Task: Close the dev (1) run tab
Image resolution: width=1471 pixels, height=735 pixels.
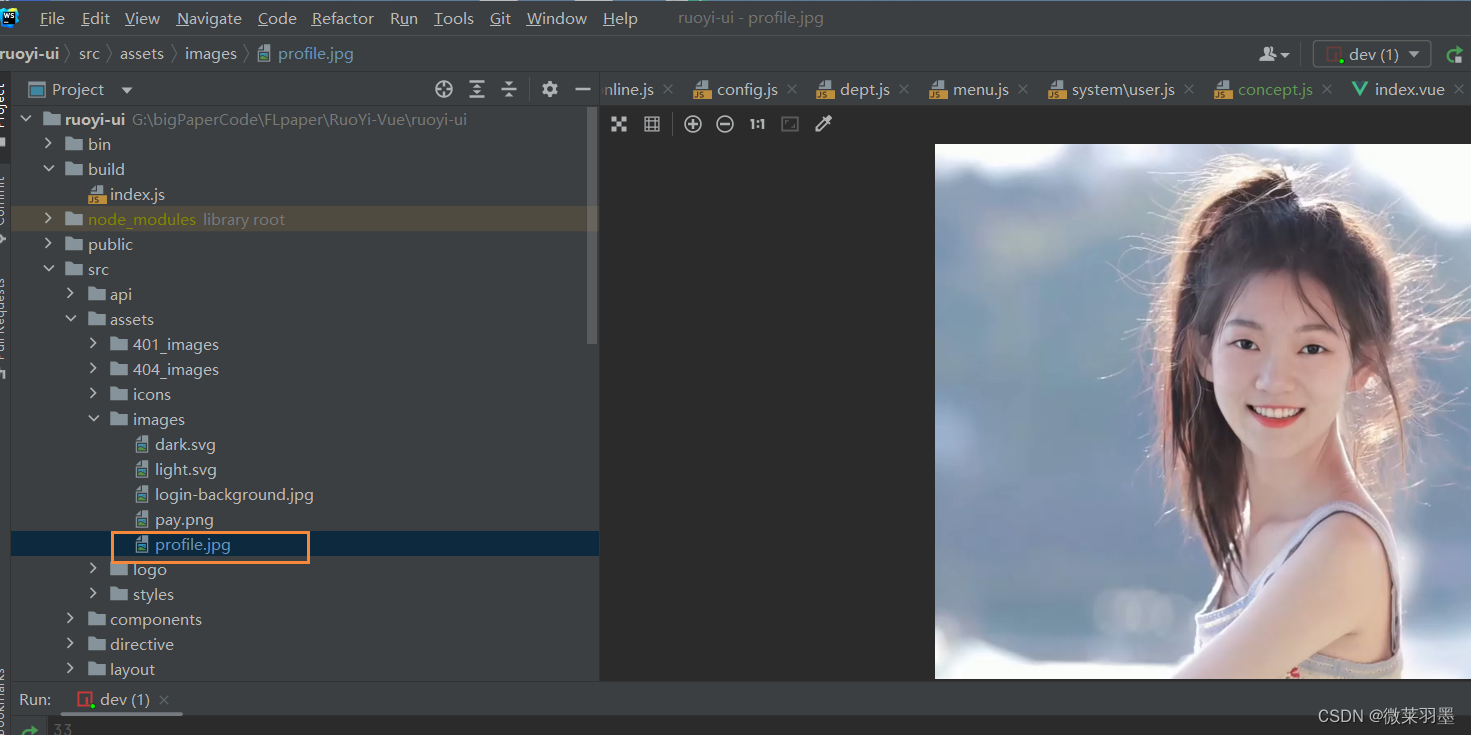Action: [164, 700]
